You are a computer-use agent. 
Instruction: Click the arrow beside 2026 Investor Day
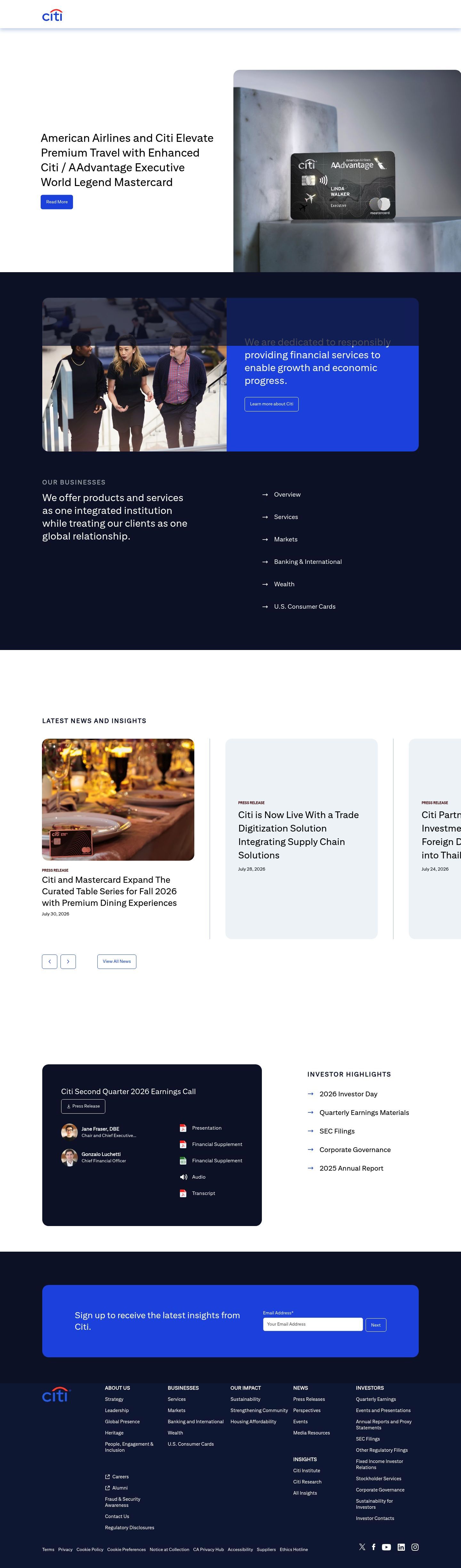point(311,1094)
